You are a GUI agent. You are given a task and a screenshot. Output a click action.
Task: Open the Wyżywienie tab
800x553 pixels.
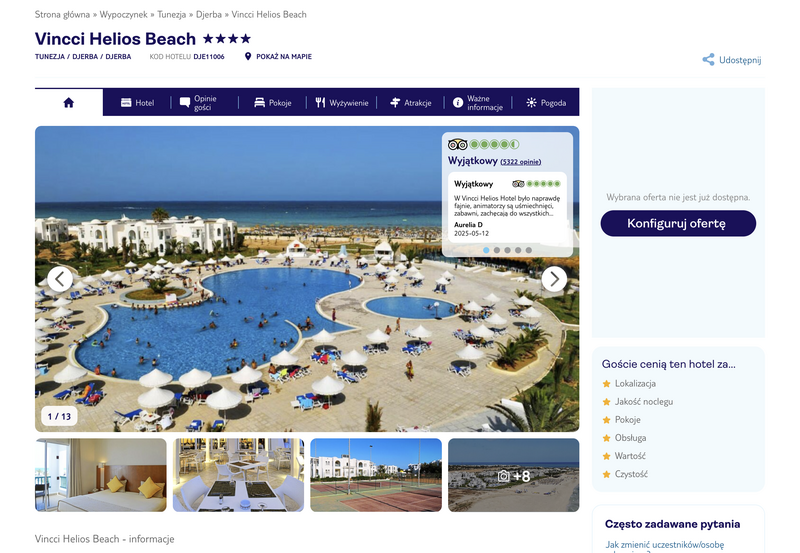341,103
